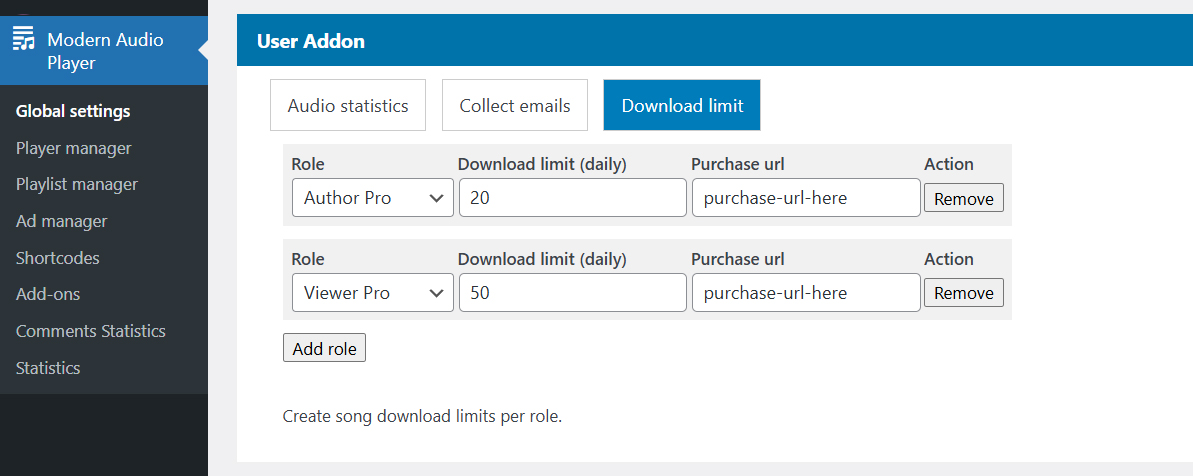This screenshot has height=476, width=1193.
Task: Click the daily download limit field showing 50
Action: [x=572, y=293]
